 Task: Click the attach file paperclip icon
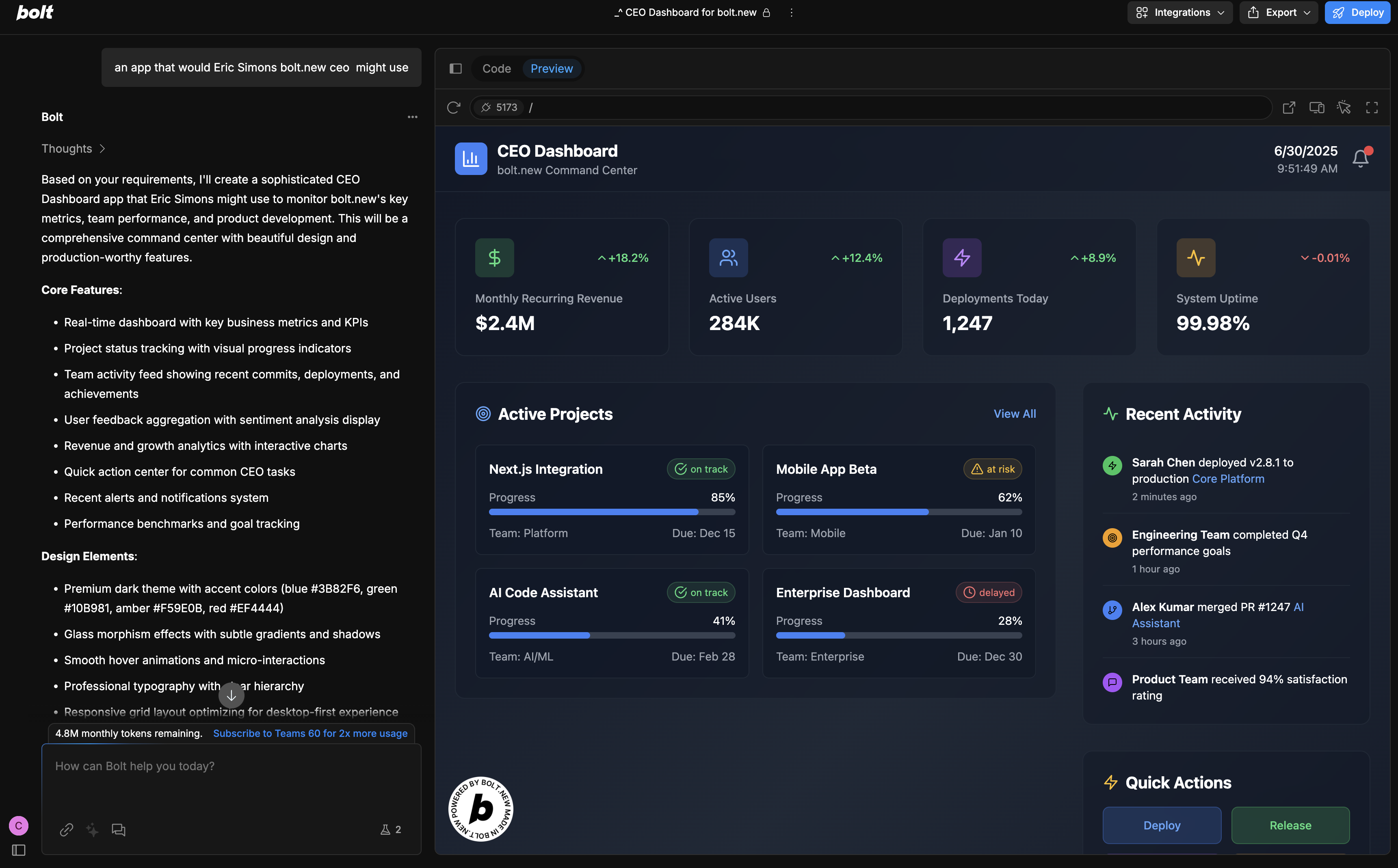pyautogui.click(x=67, y=829)
